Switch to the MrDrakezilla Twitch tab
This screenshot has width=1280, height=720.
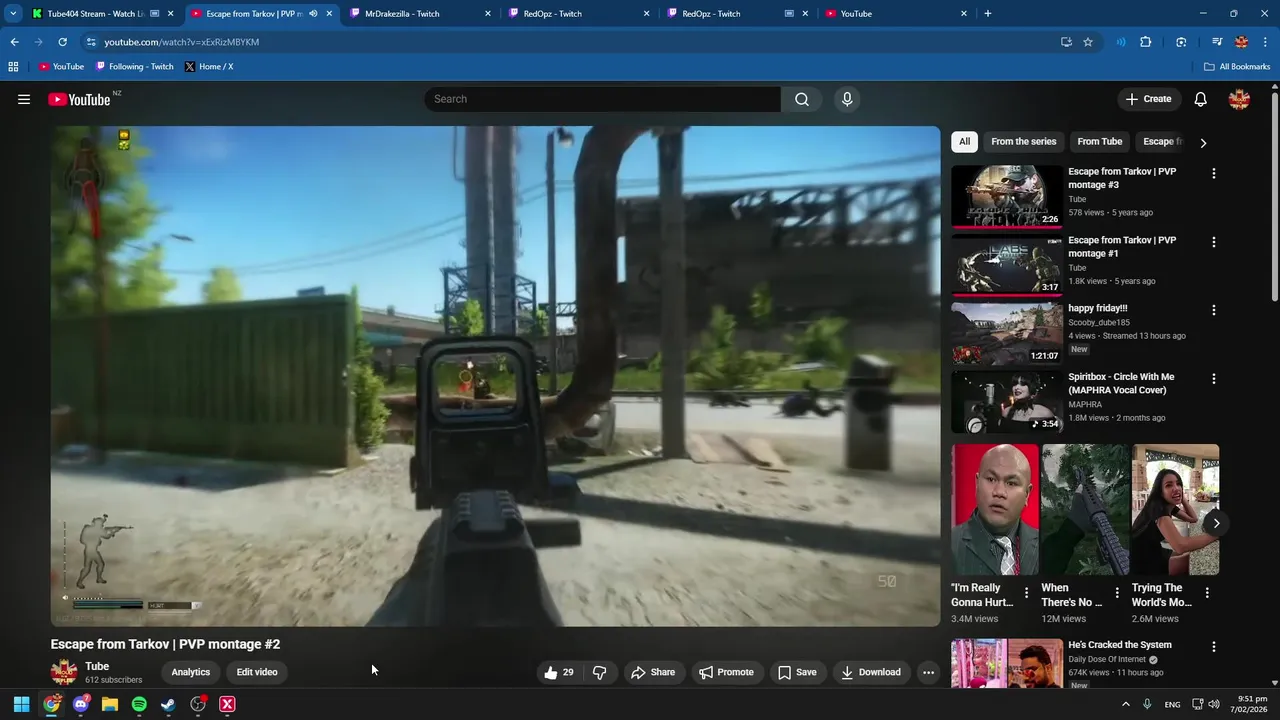pos(420,14)
